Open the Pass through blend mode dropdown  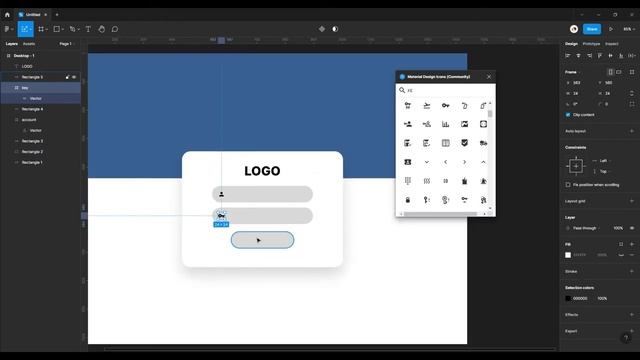584,228
